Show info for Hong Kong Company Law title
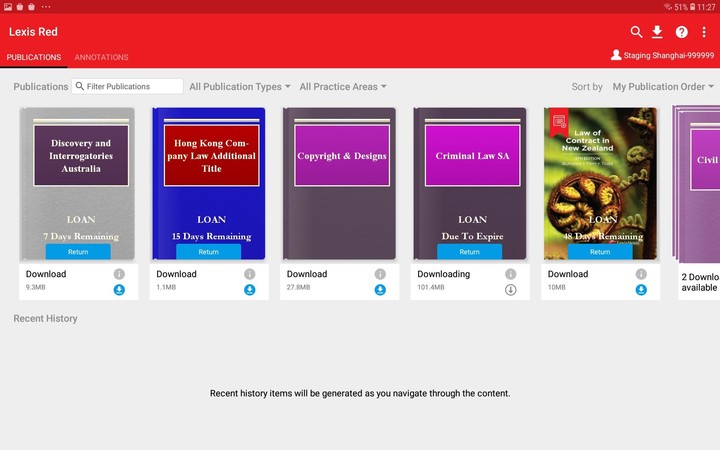 point(249,274)
